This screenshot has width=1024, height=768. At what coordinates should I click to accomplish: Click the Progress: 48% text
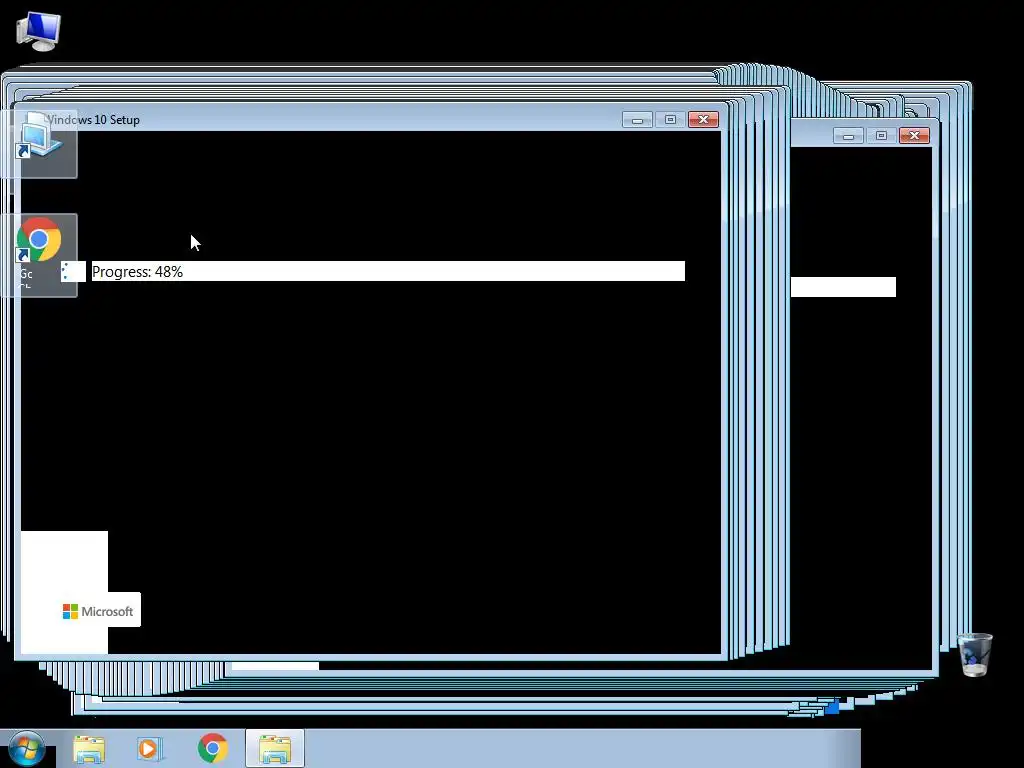(x=137, y=272)
